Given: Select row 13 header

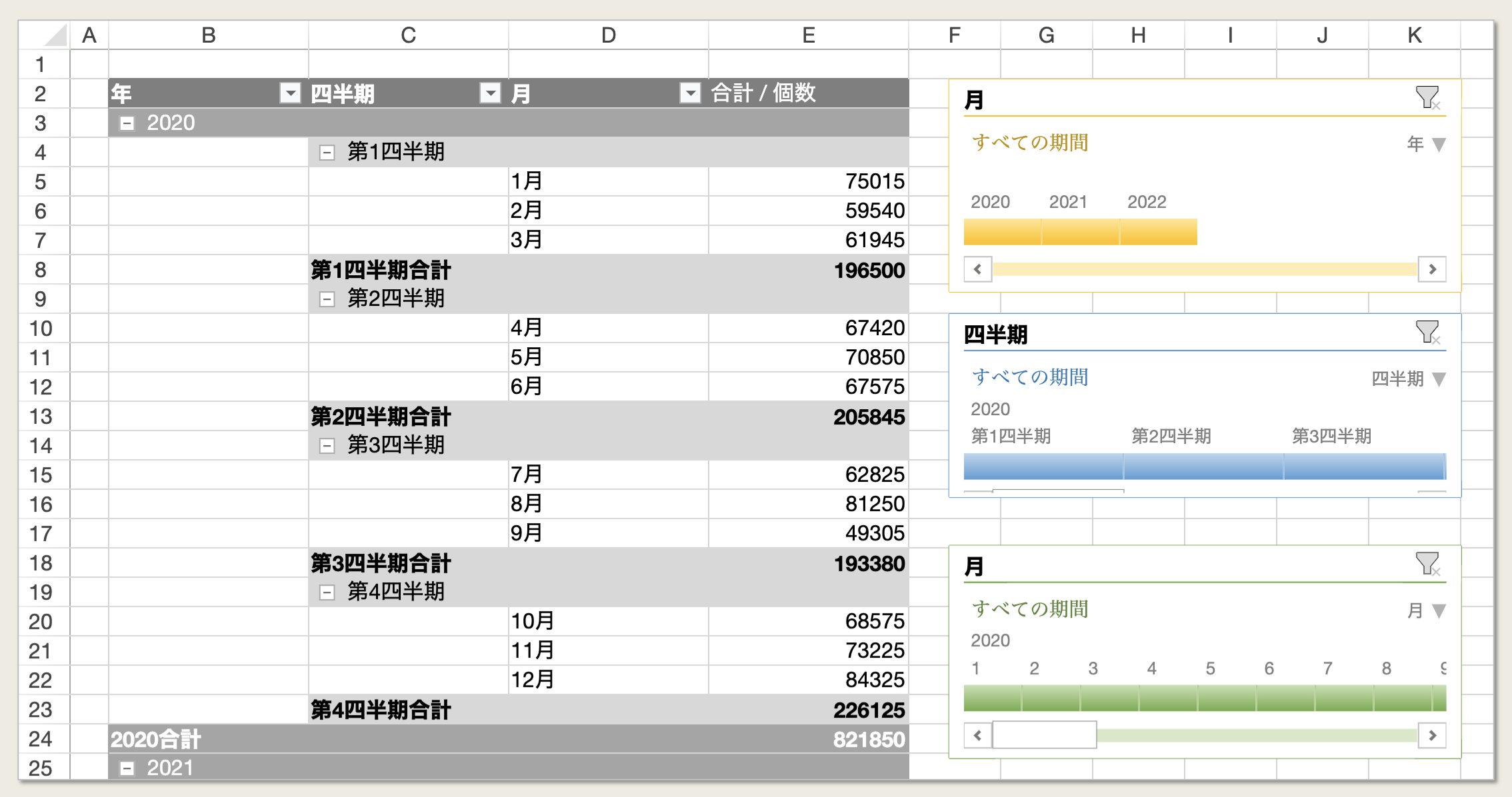Looking at the screenshot, I should (x=41, y=416).
